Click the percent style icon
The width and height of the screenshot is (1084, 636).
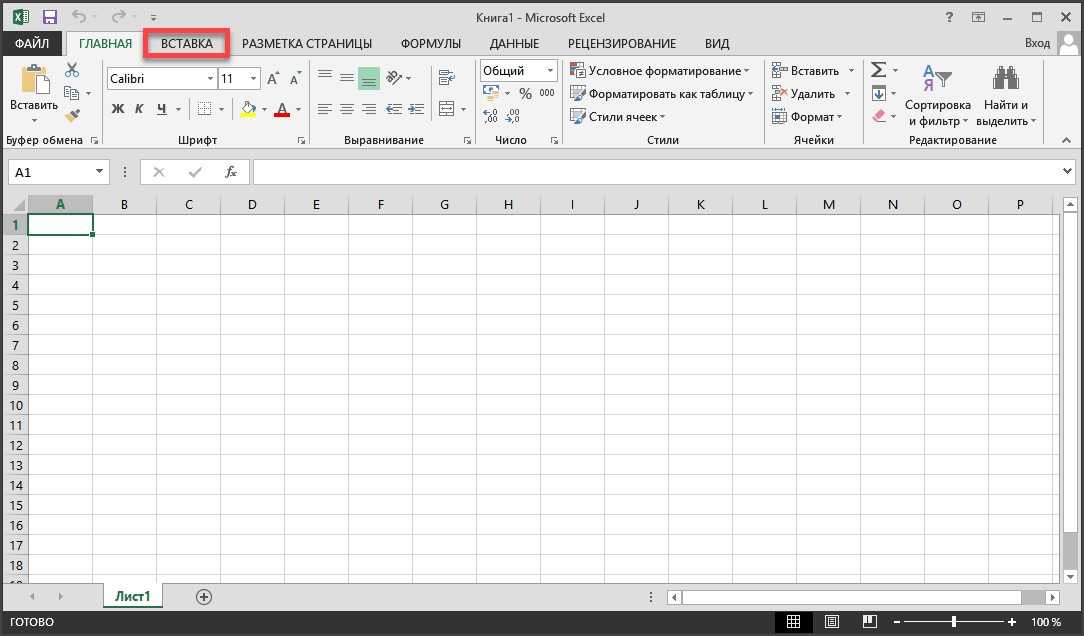point(525,93)
